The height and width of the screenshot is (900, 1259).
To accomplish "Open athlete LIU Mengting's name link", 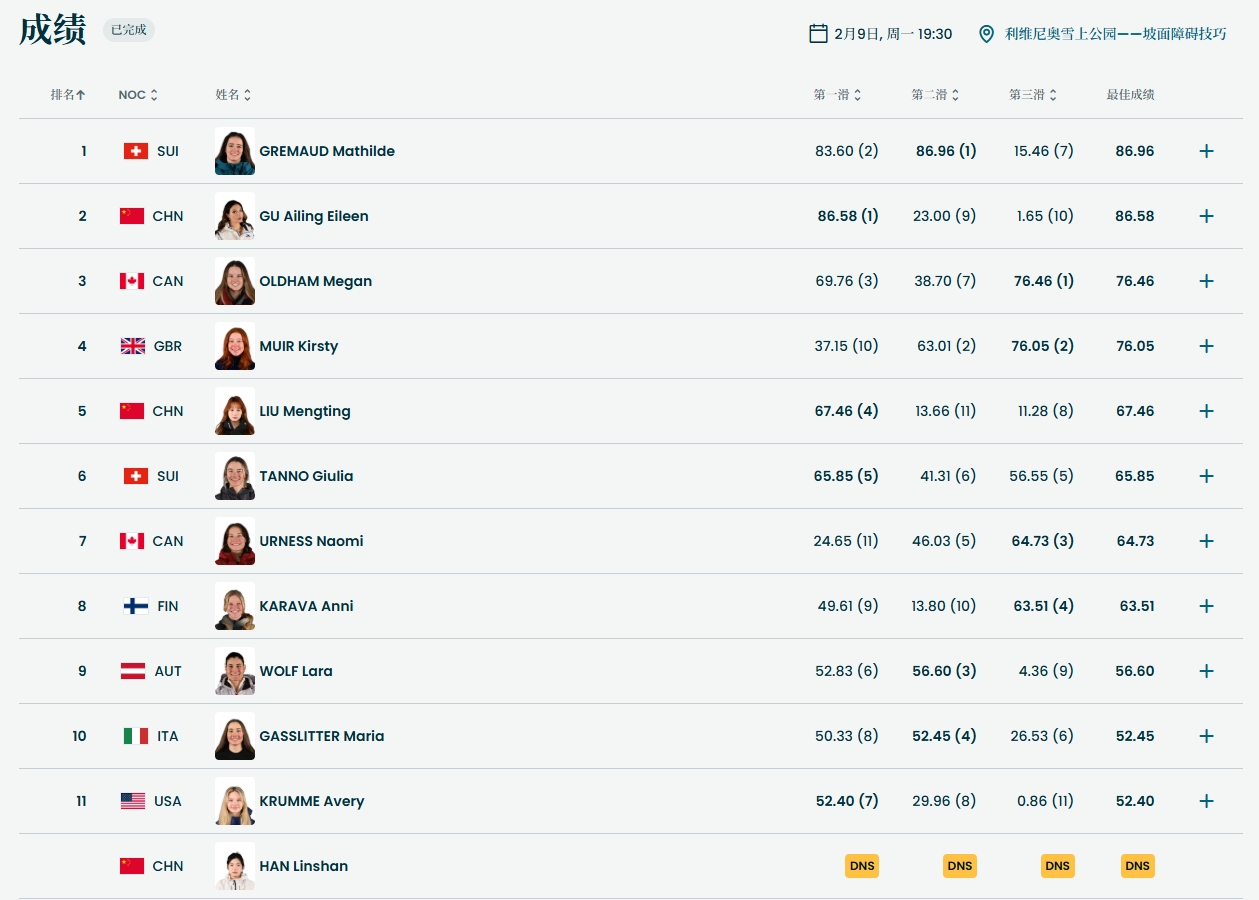I will point(304,411).
